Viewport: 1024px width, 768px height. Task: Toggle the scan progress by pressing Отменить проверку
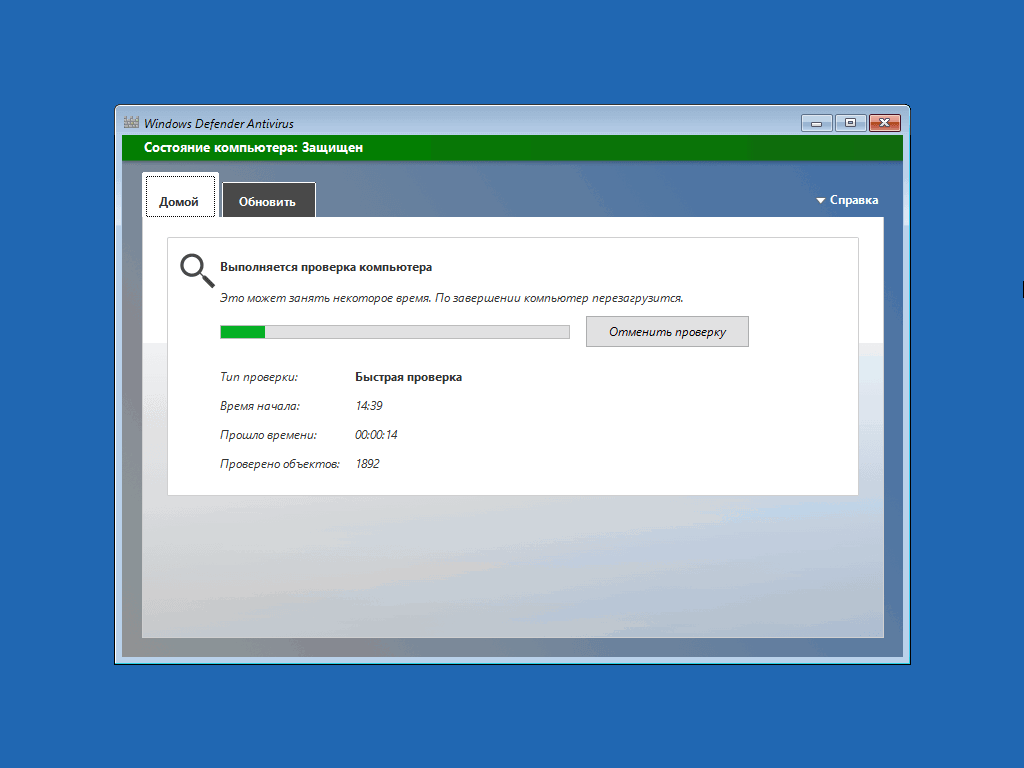[667, 331]
